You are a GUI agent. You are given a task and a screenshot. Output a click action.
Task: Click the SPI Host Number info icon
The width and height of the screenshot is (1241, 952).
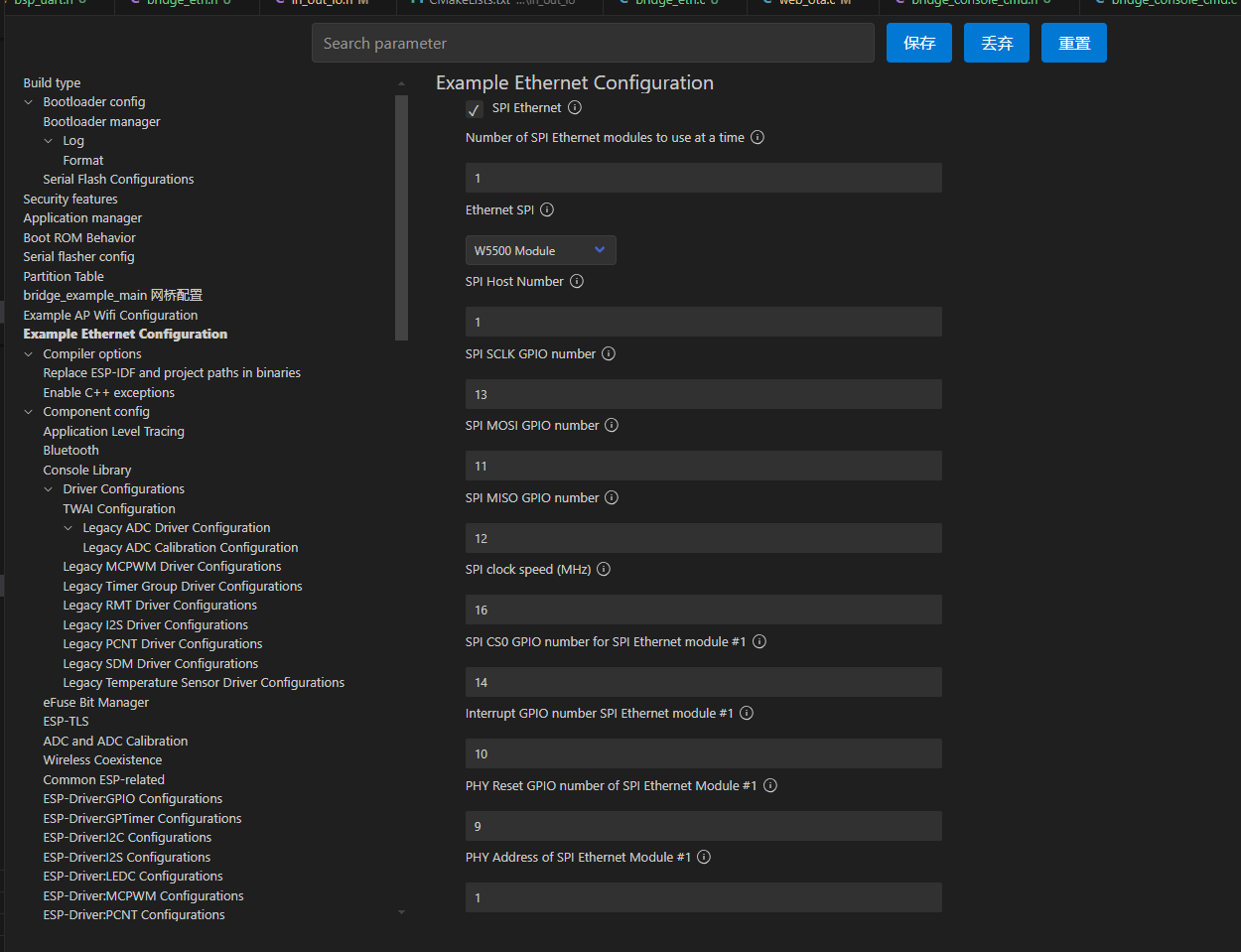click(577, 282)
